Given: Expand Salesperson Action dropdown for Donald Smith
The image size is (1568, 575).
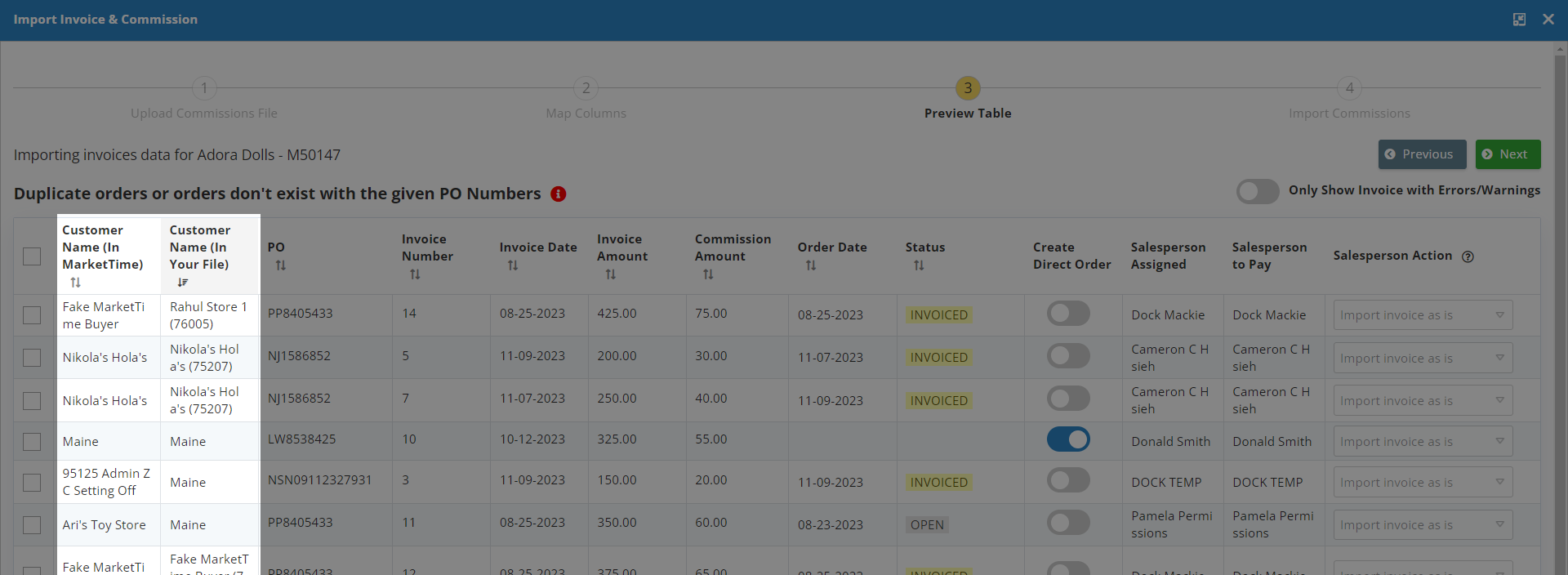Looking at the screenshot, I should point(1423,442).
